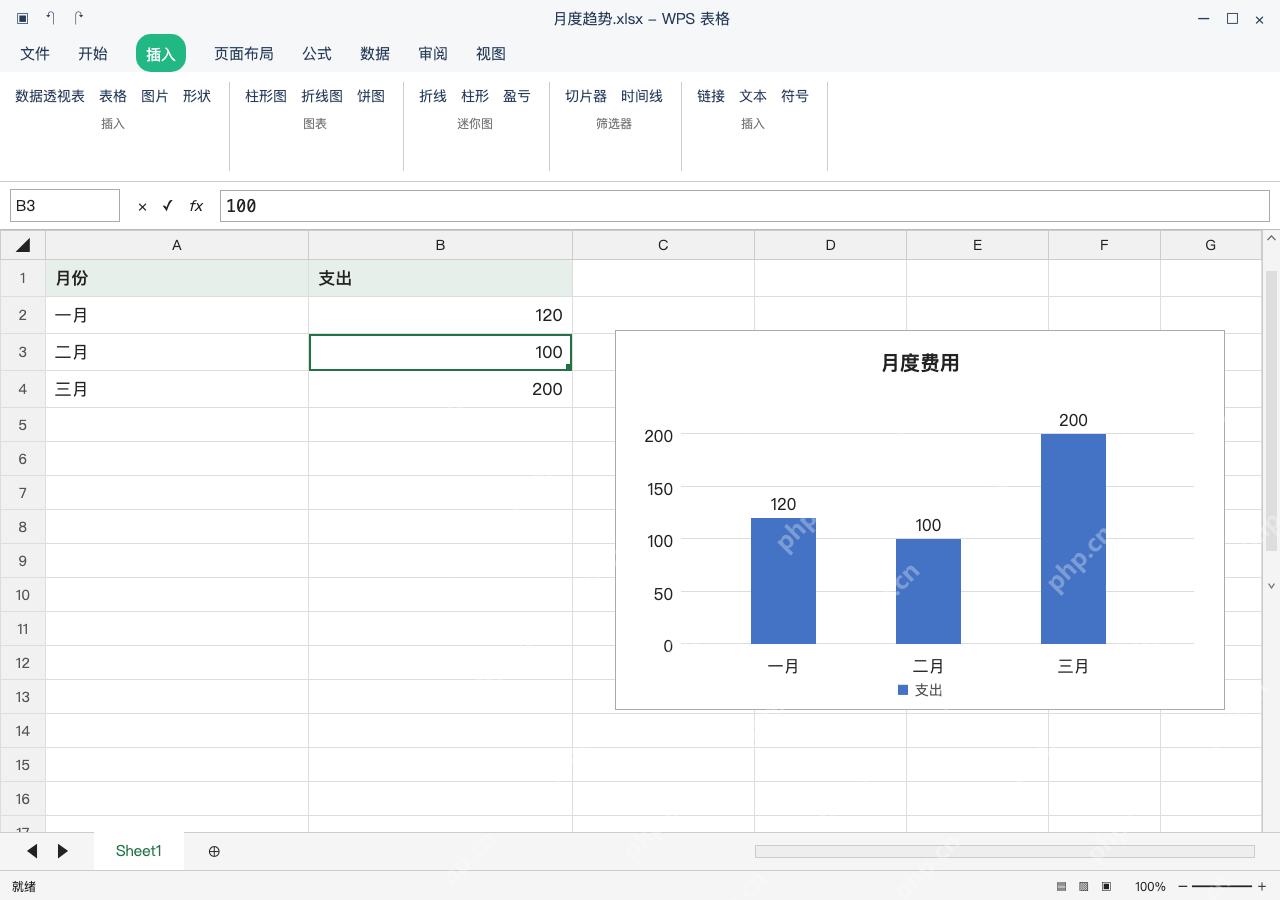Open the 公式 tab
1280x900 pixels.
tap(317, 54)
